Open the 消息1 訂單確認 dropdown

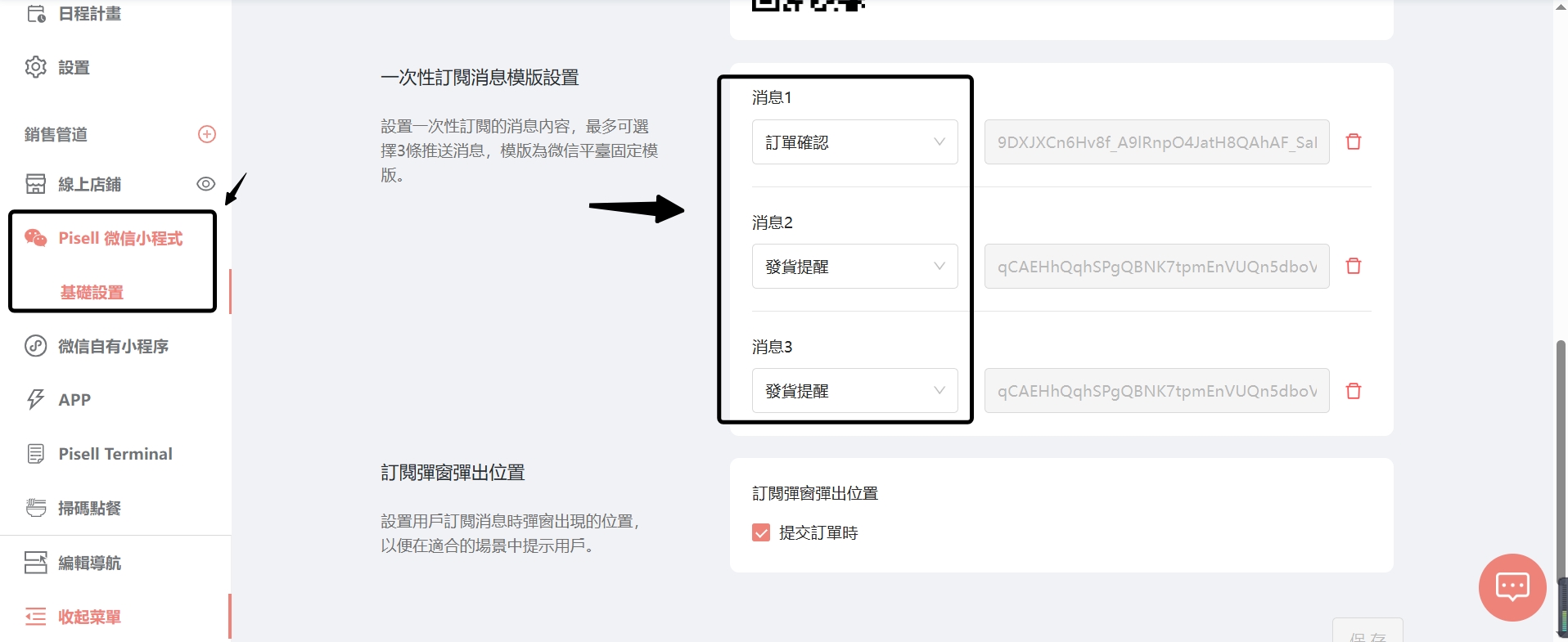[x=855, y=142]
